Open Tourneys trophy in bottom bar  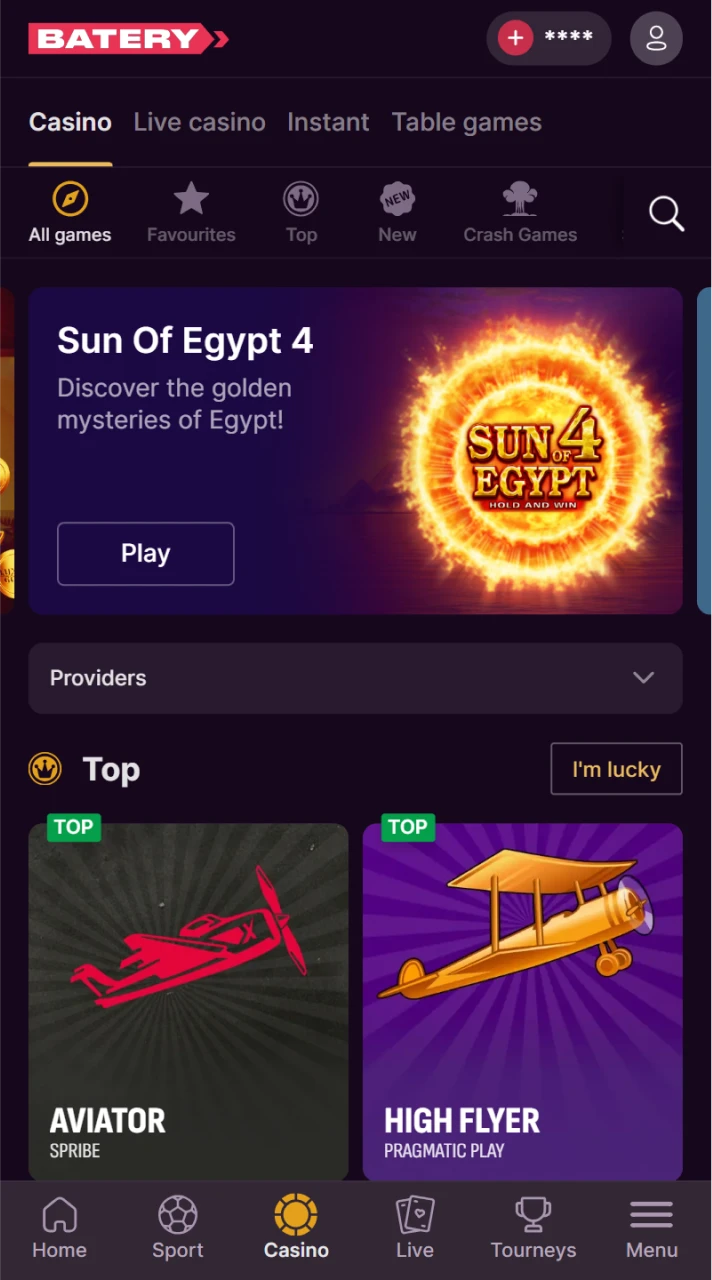tap(533, 1229)
